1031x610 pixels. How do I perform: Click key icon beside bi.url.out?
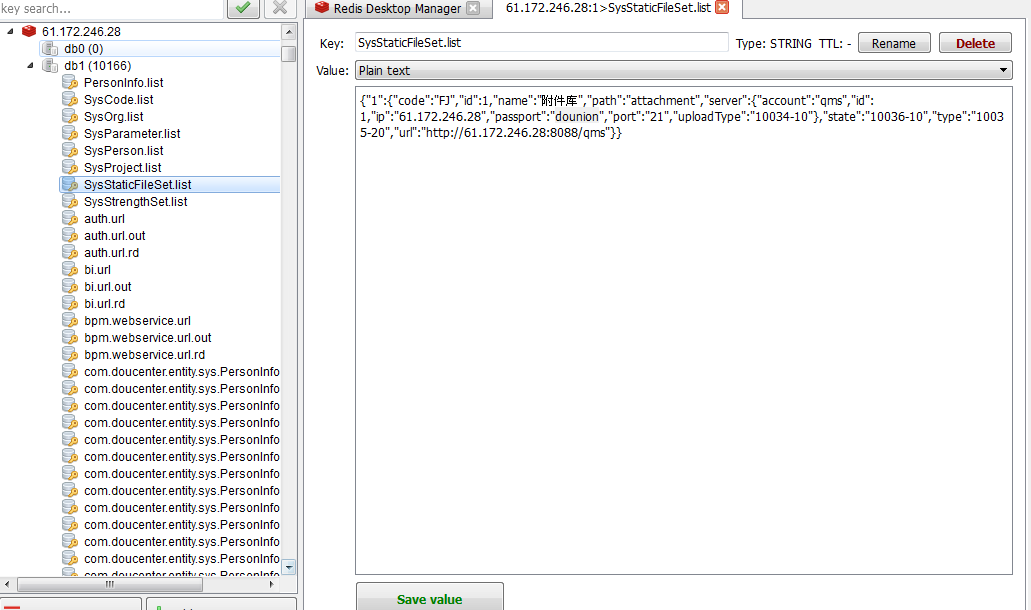coord(70,287)
